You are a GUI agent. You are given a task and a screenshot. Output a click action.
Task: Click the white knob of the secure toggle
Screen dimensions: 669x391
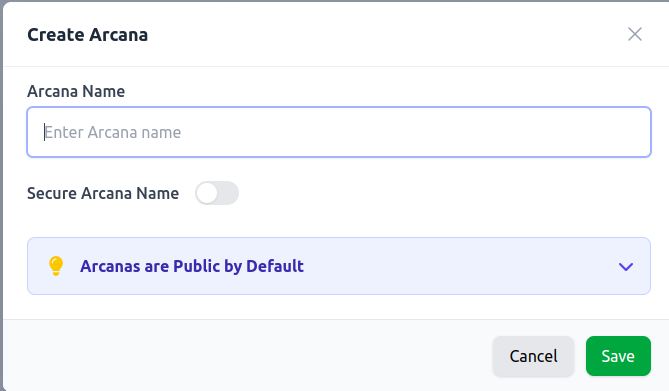207,193
